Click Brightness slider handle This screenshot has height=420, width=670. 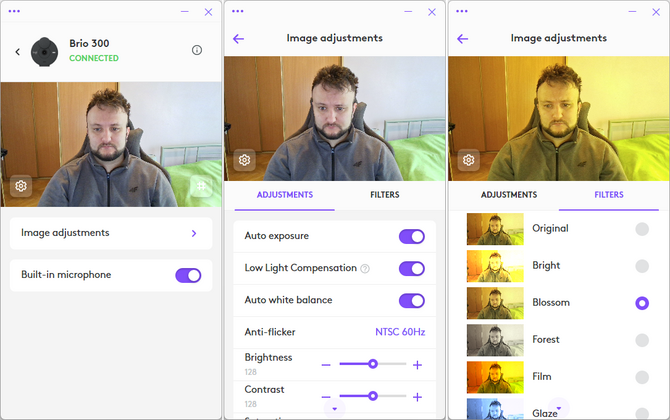click(373, 364)
